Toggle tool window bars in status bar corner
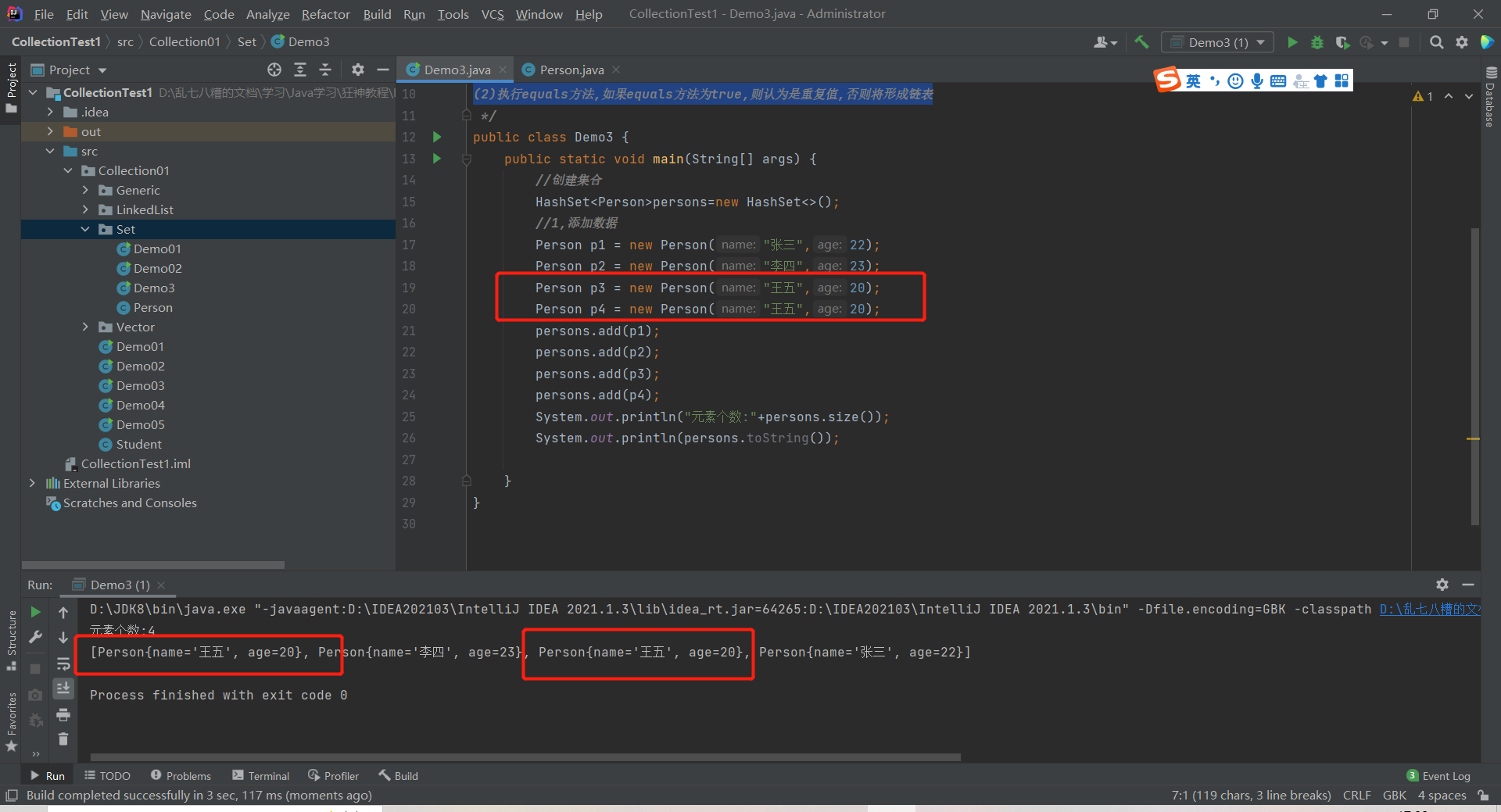This screenshot has width=1501, height=812. tap(12, 795)
